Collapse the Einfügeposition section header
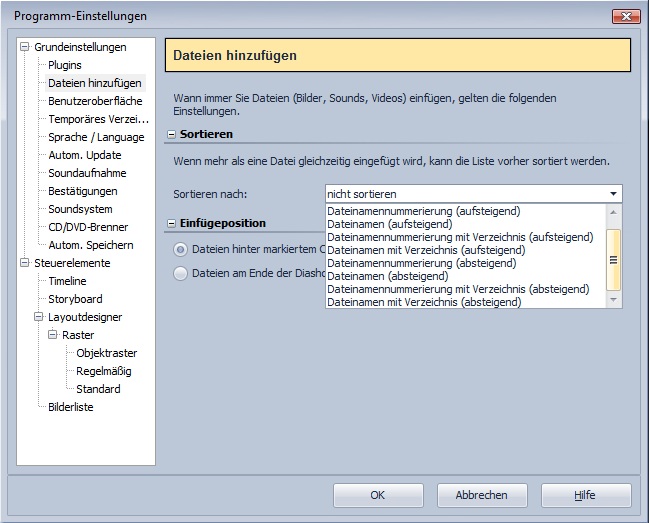Viewport: 649px width, 523px height. pyautogui.click(x=171, y=224)
